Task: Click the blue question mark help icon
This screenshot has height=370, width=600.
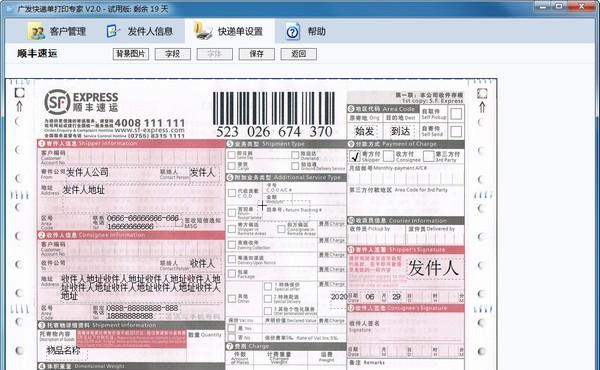Action: point(293,32)
